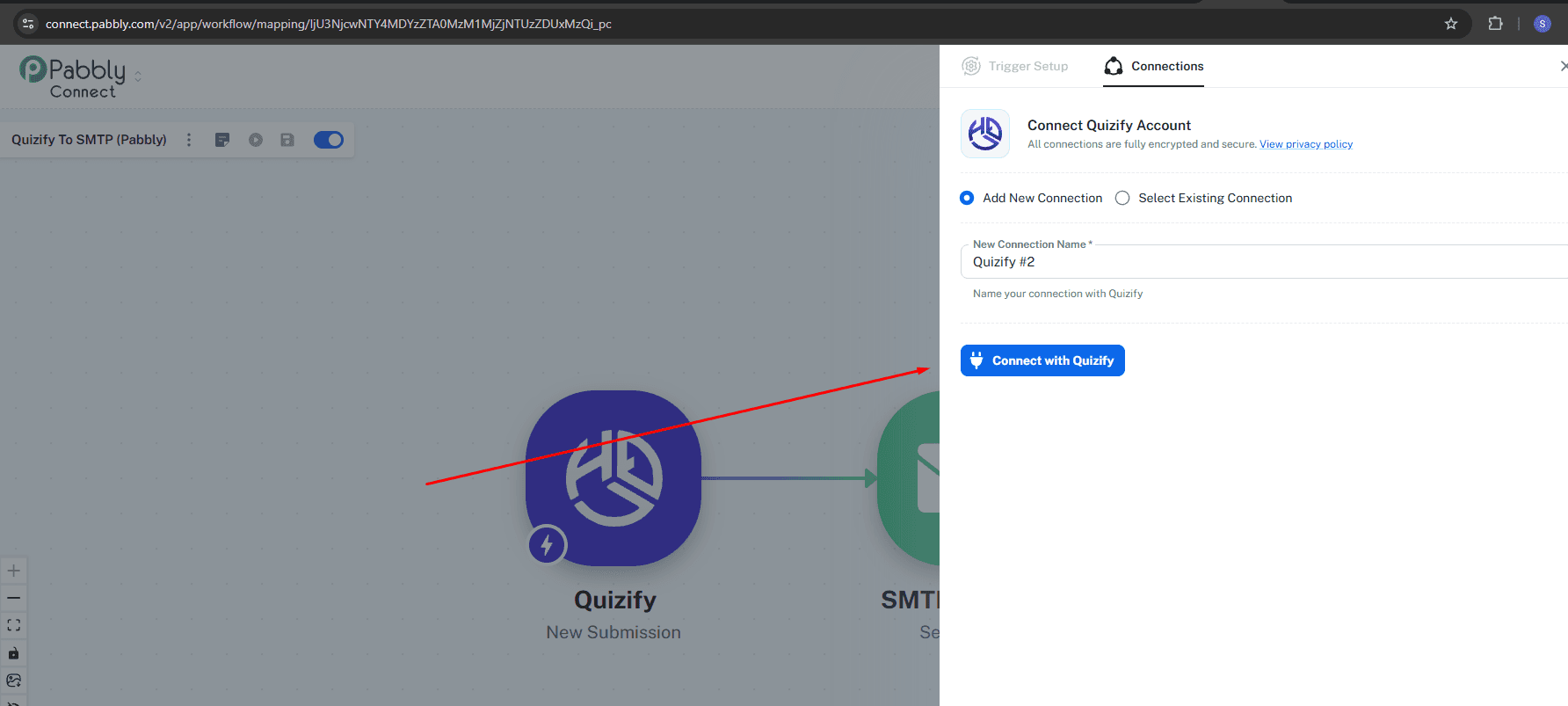Open View privacy policy link
The width and height of the screenshot is (1568, 706).
[1306, 144]
